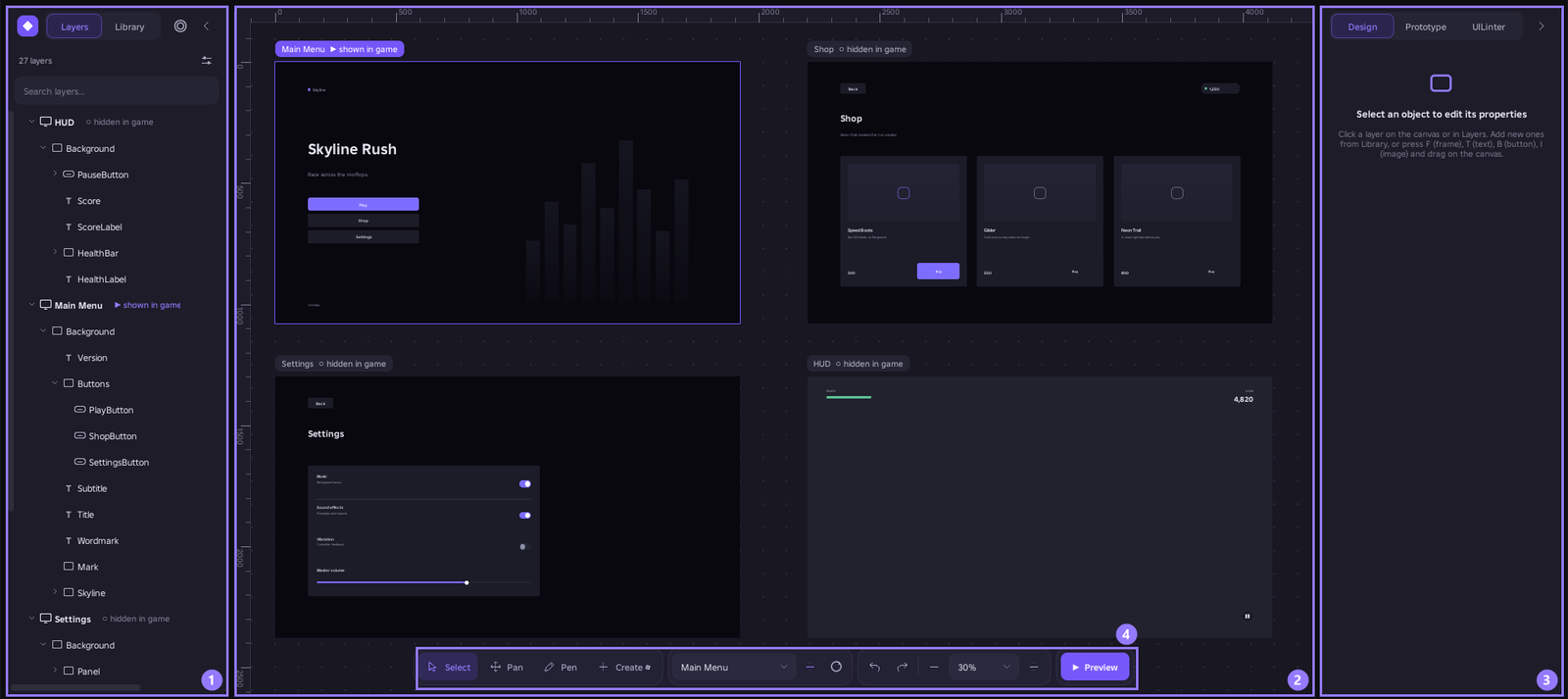Screen dimensions: 1568x699
Task: Click the purple Buy button on SpeedBoots card
Action: click(938, 271)
